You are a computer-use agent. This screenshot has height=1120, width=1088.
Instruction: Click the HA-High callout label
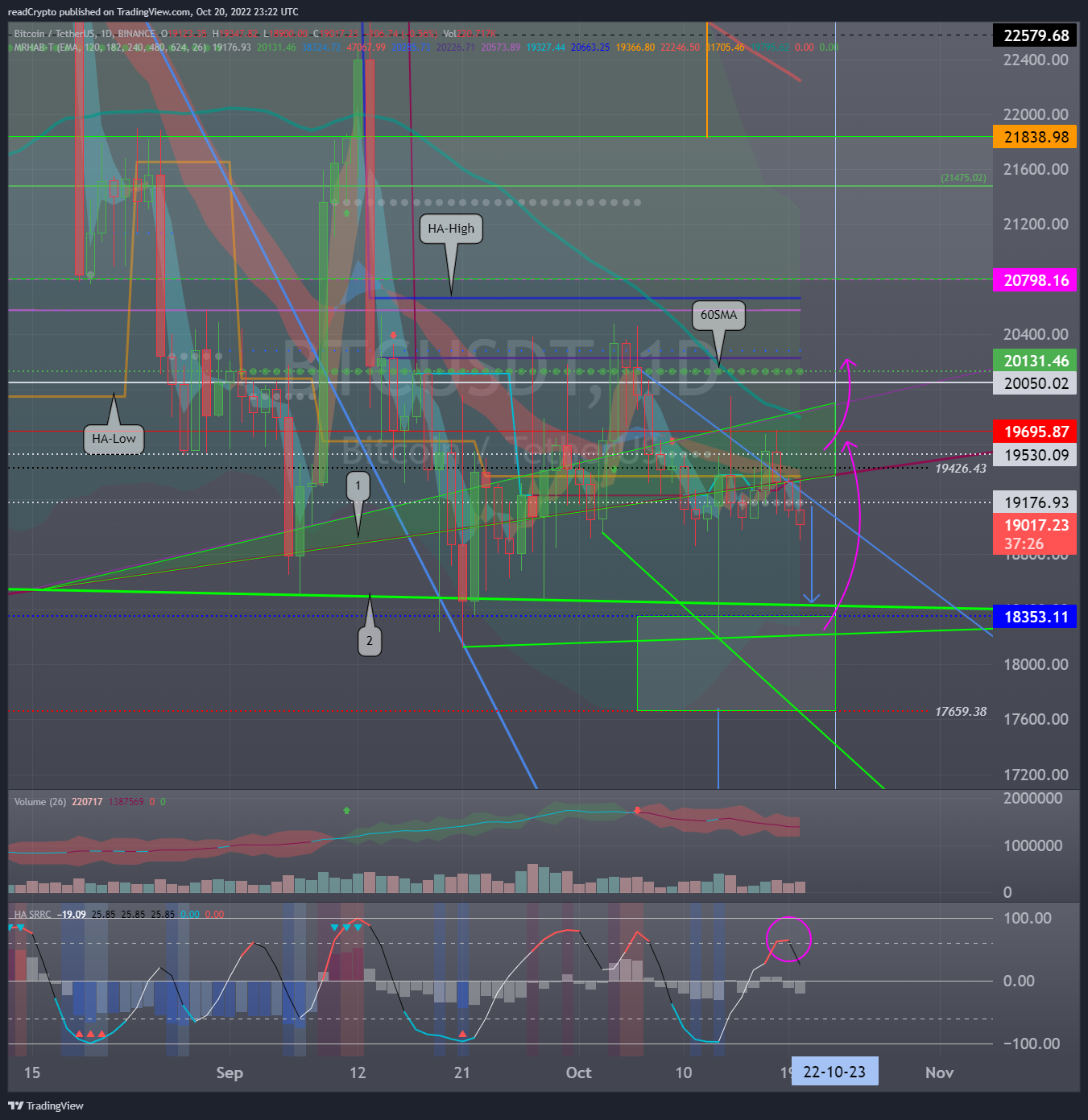(451, 229)
